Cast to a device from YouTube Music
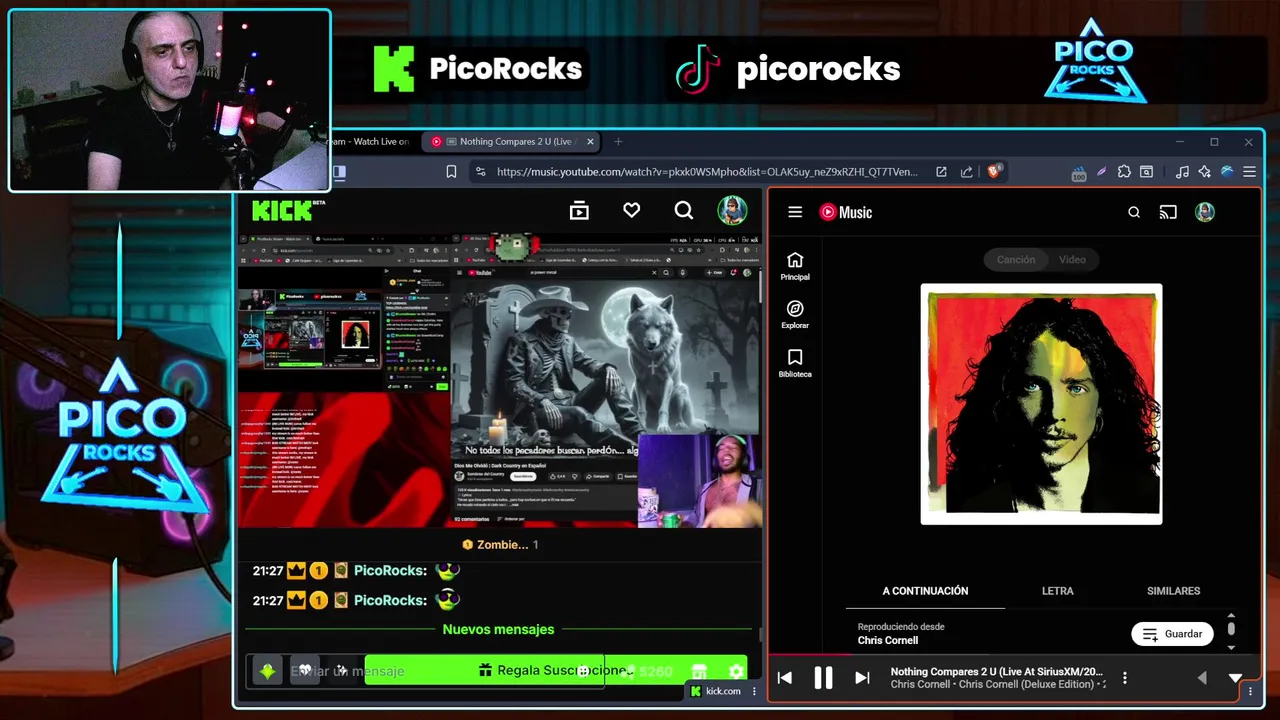Viewport: 1280px width, 720px height. point(1168,212)
